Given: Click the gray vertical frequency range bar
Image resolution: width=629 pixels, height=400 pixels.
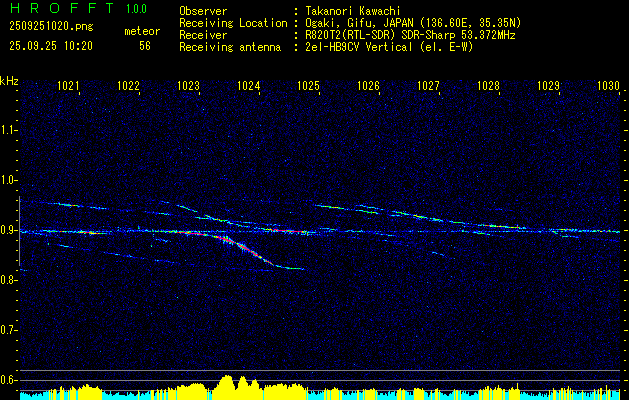Looking at the screenshot, I should (20, 231).
